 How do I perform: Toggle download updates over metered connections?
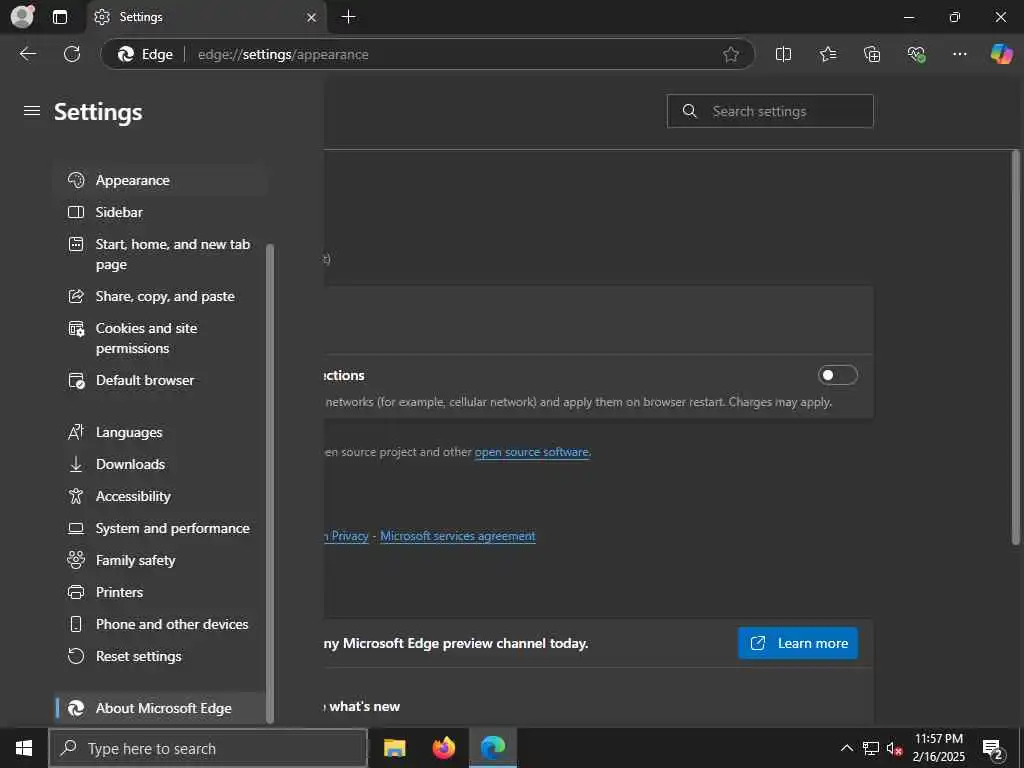pyautogui.click(x=837, y=375)
